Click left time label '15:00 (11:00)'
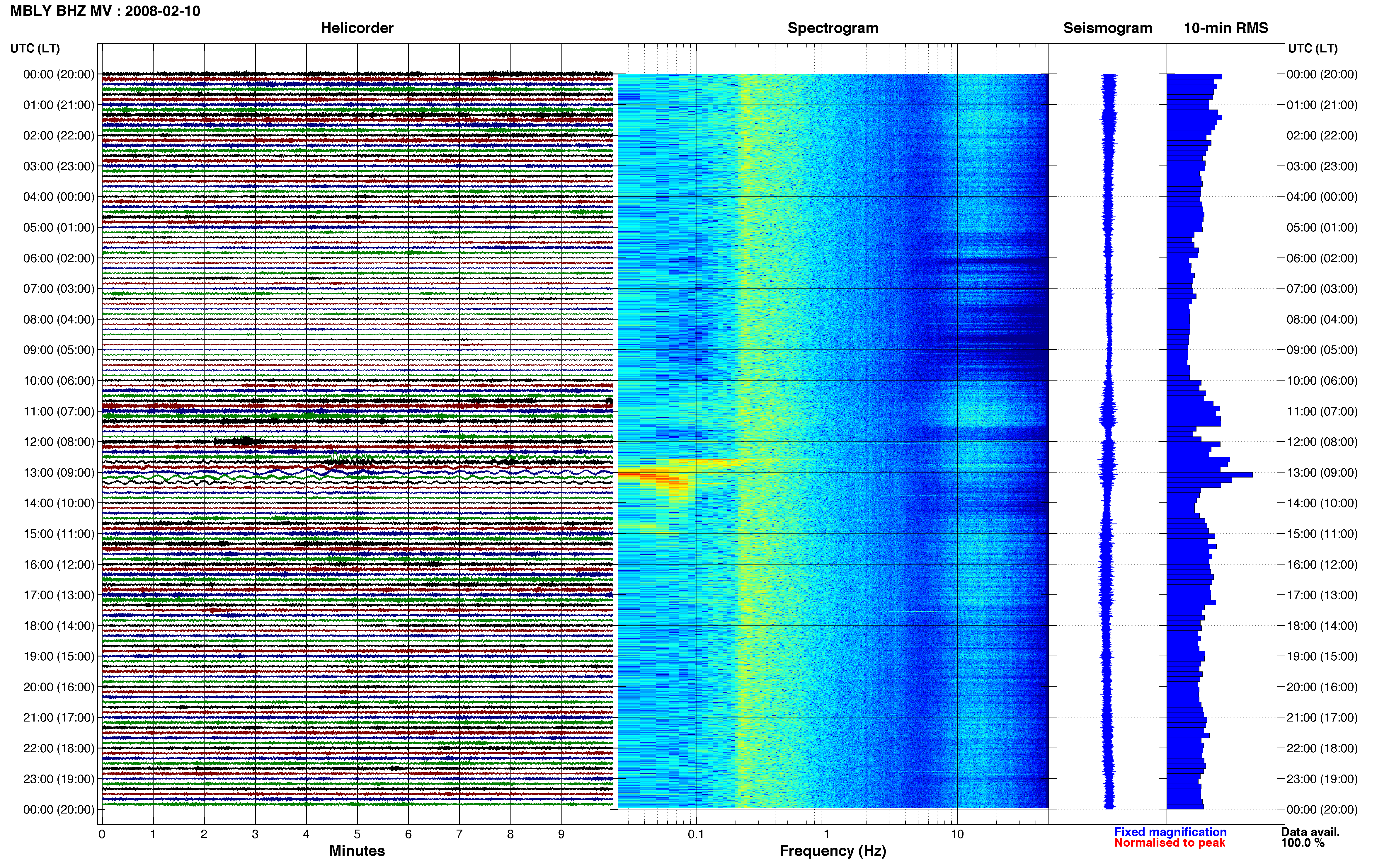 (x=59, y=534)
